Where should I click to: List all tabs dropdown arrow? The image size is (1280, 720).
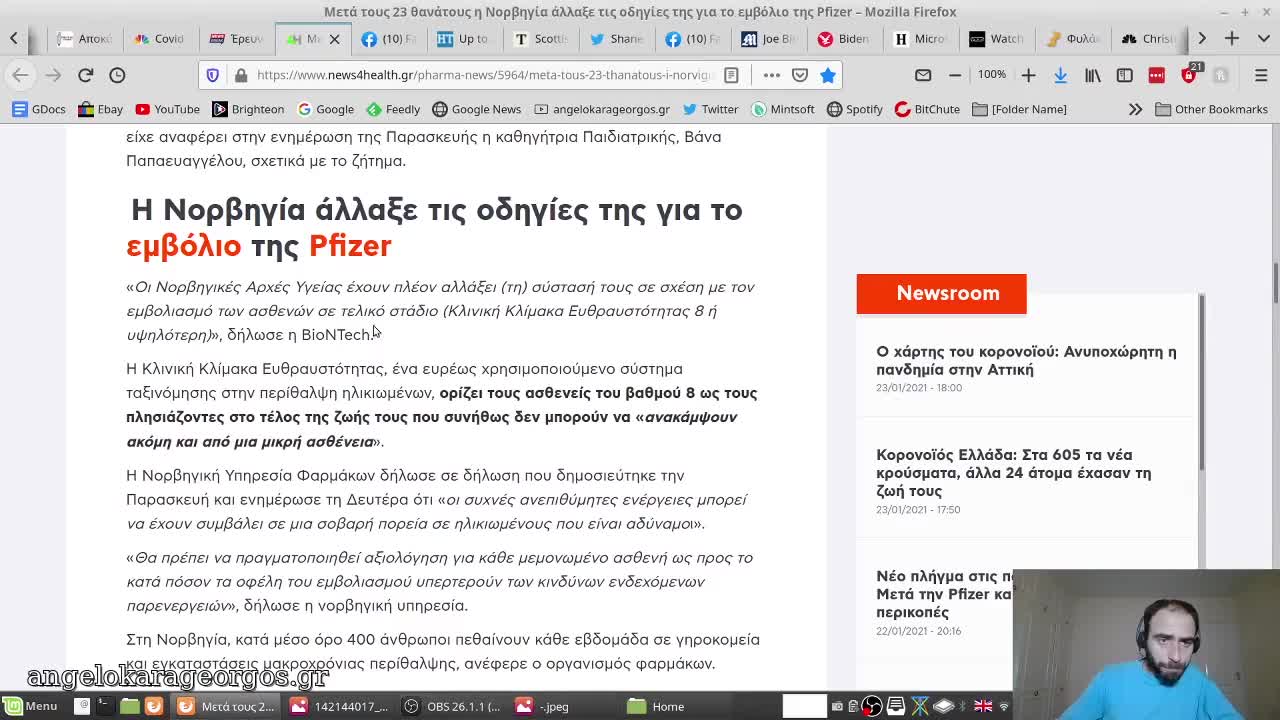[x=1262, y=38]
